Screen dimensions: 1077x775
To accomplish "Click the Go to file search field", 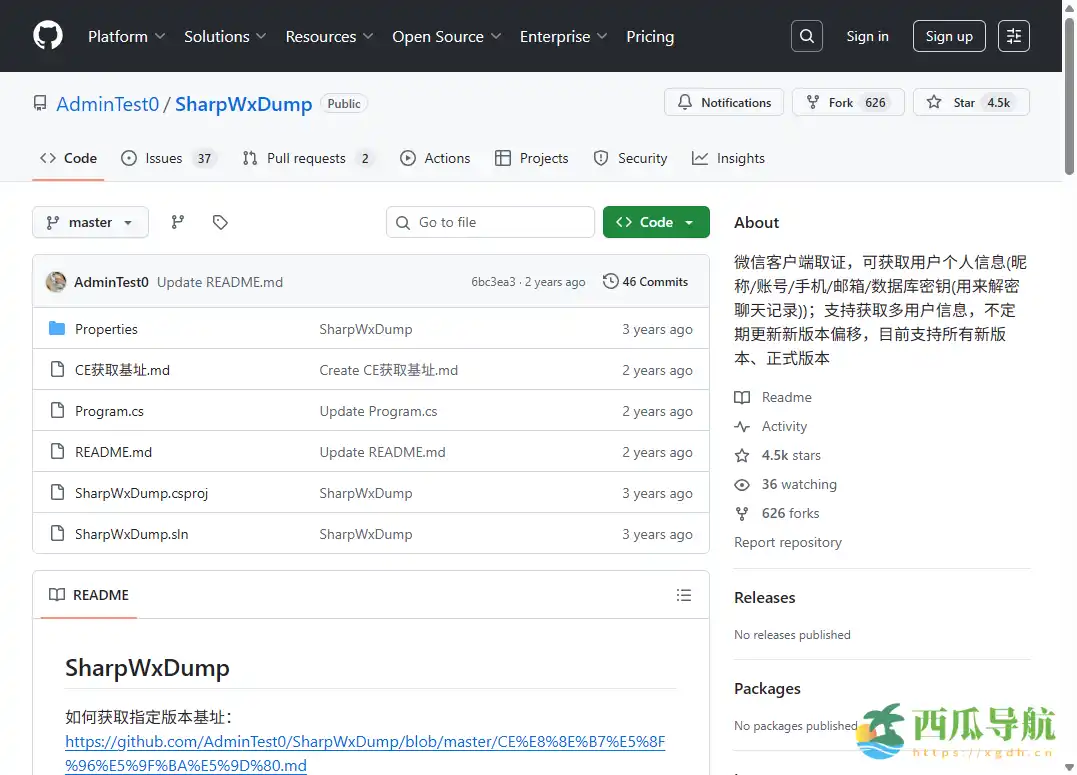I will [x=490, y=221].
